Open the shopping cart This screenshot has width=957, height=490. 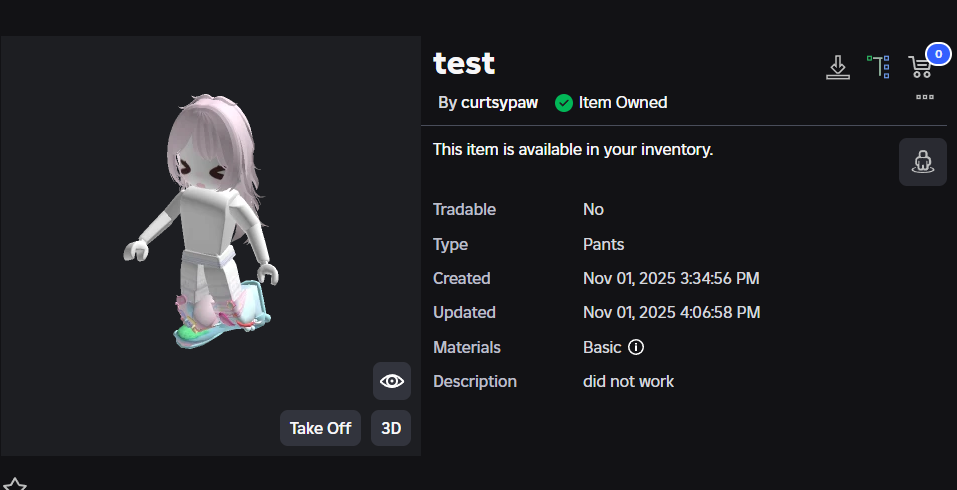920,67
